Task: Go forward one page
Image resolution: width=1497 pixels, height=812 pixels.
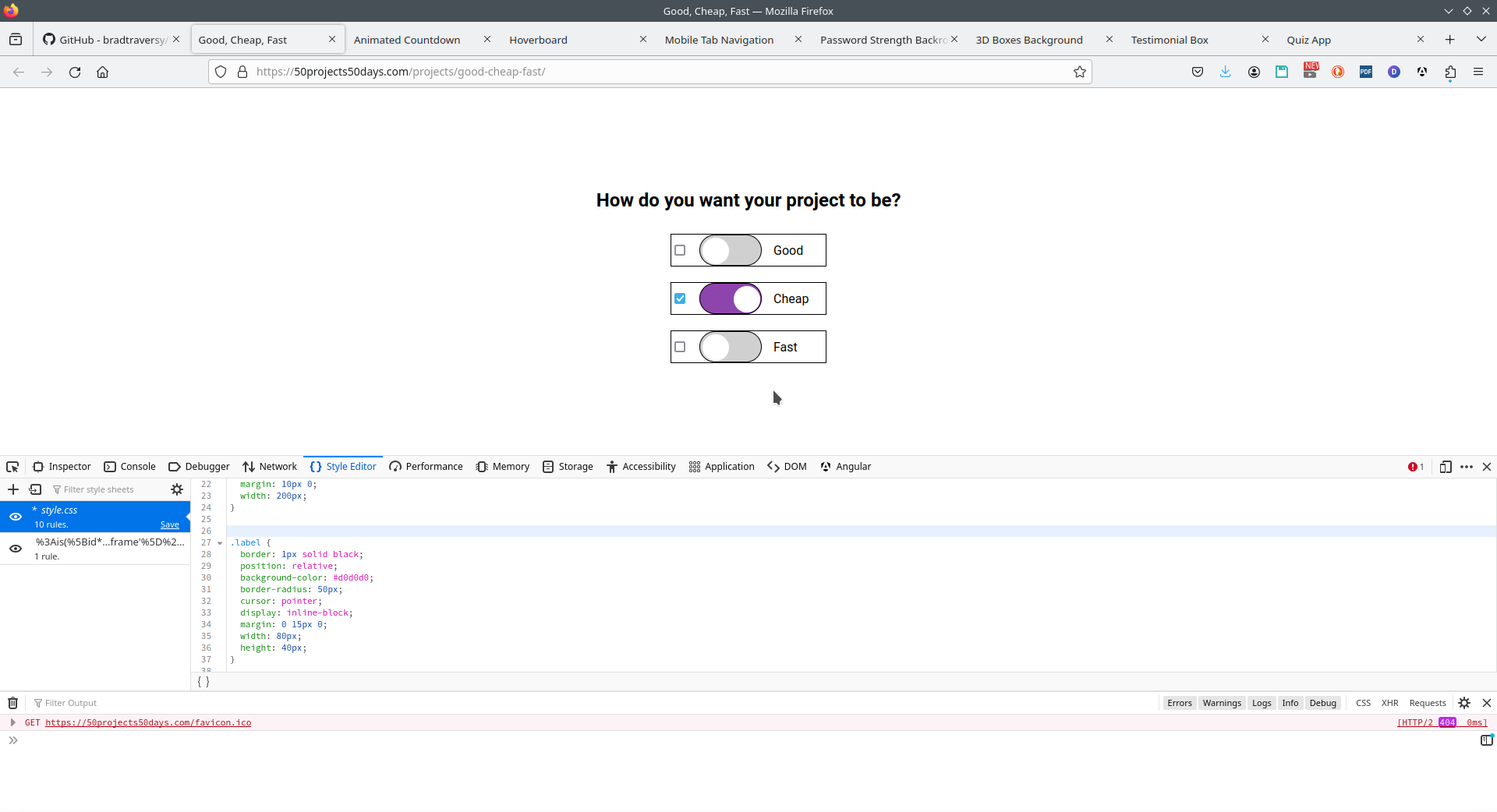Action: point(47,72)
